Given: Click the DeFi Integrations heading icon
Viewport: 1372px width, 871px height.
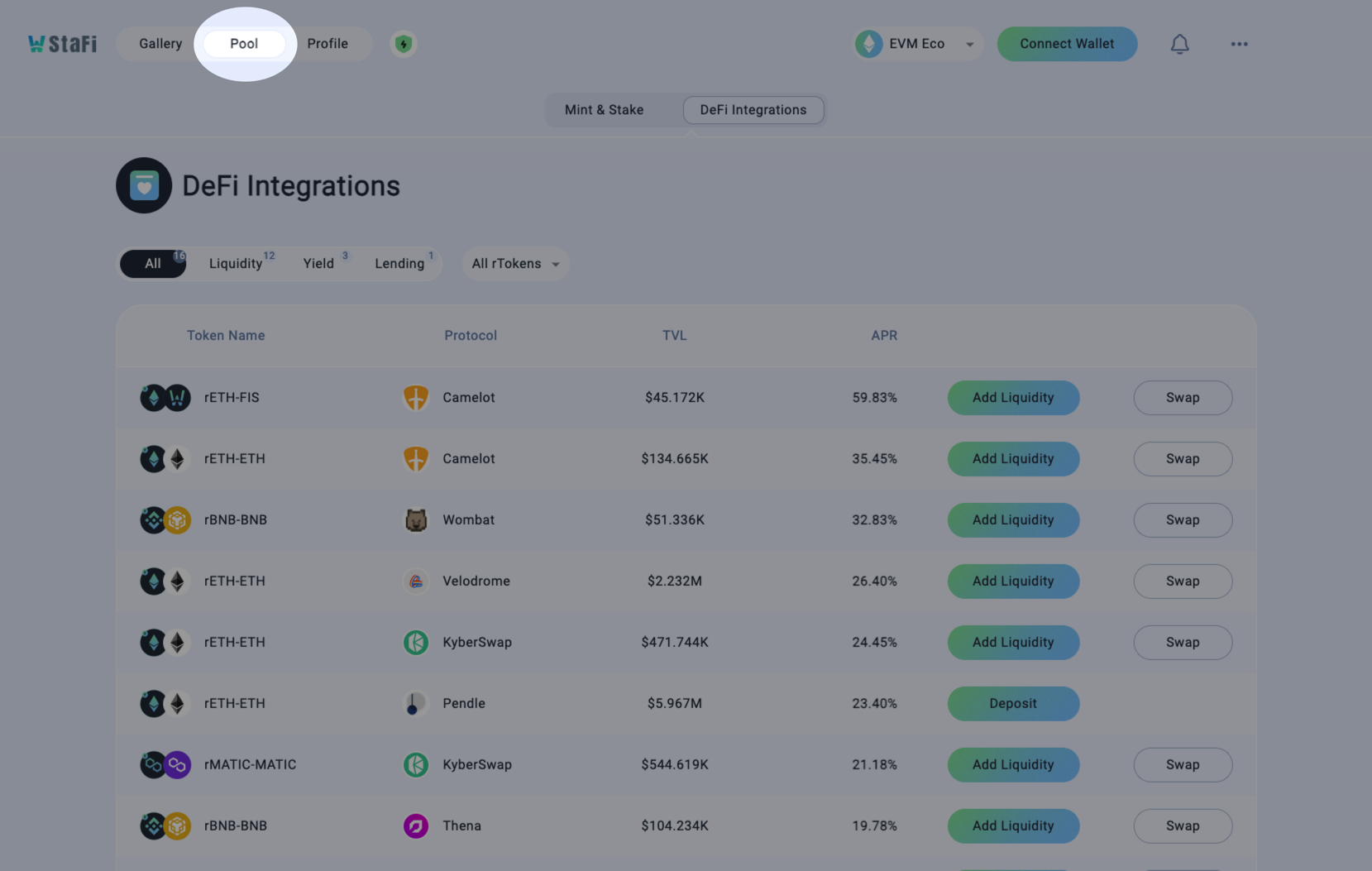Looking at the screenshot, I should coord(144,185).
